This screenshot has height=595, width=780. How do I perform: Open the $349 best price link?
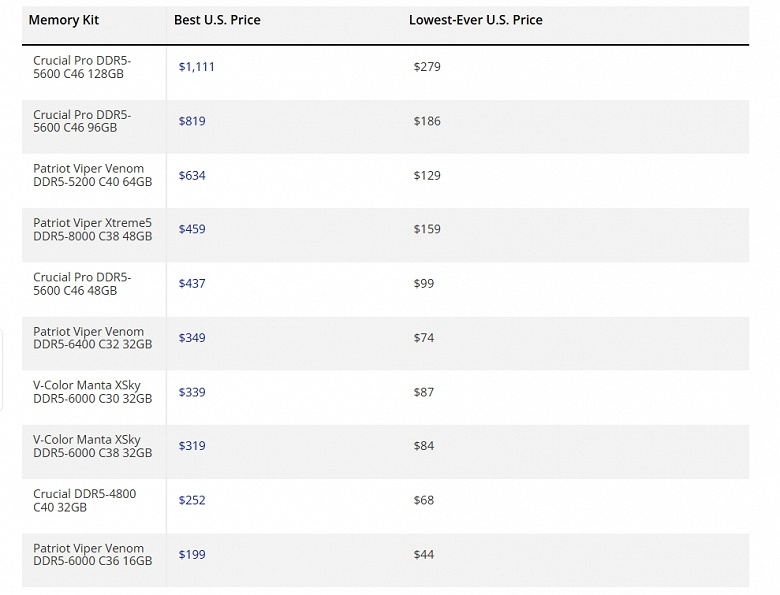point(191,338)
